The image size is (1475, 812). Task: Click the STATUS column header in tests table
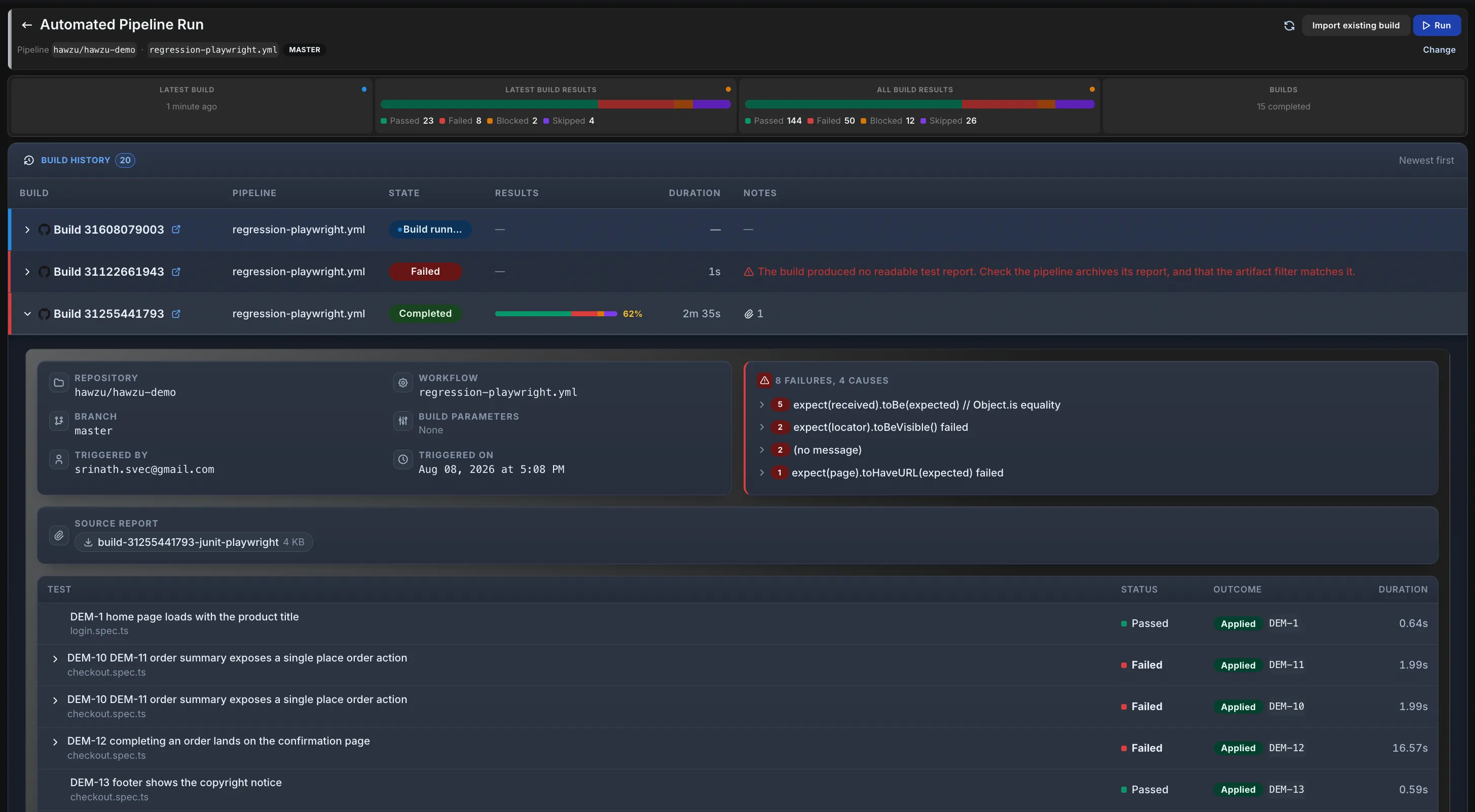tap(1139, 590)
